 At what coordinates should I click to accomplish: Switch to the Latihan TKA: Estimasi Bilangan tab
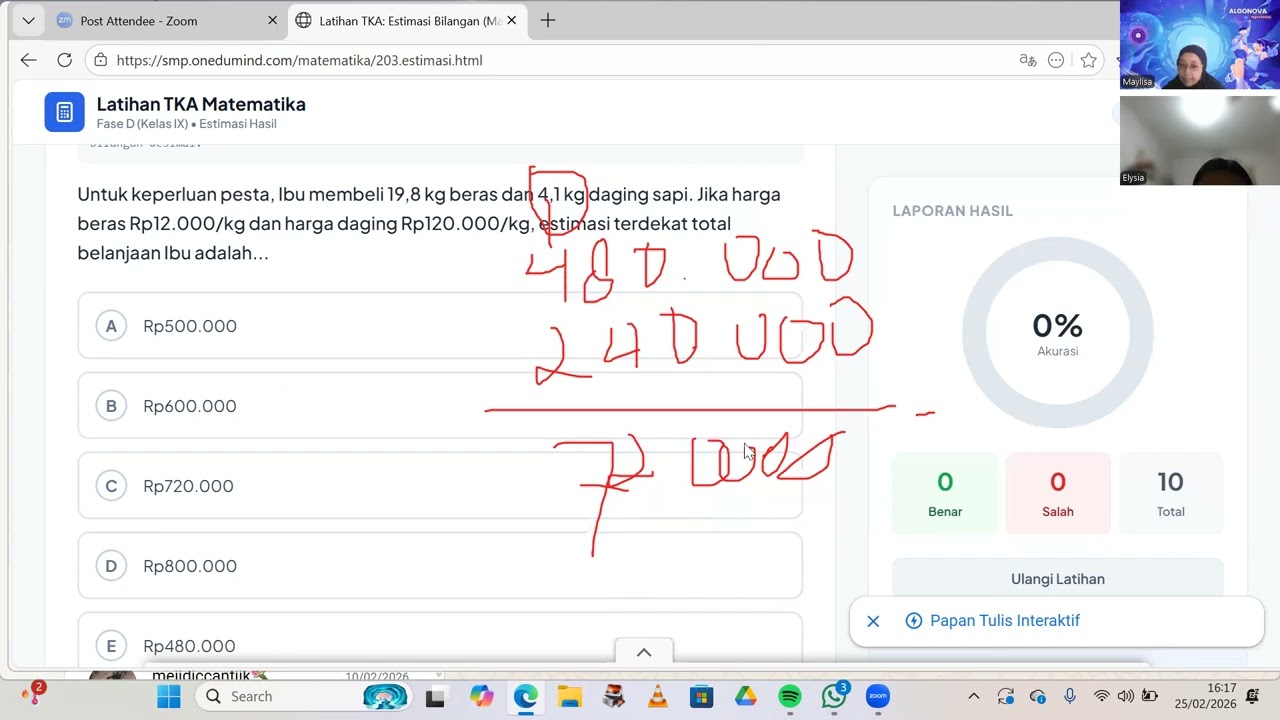[x=410, y=21]
